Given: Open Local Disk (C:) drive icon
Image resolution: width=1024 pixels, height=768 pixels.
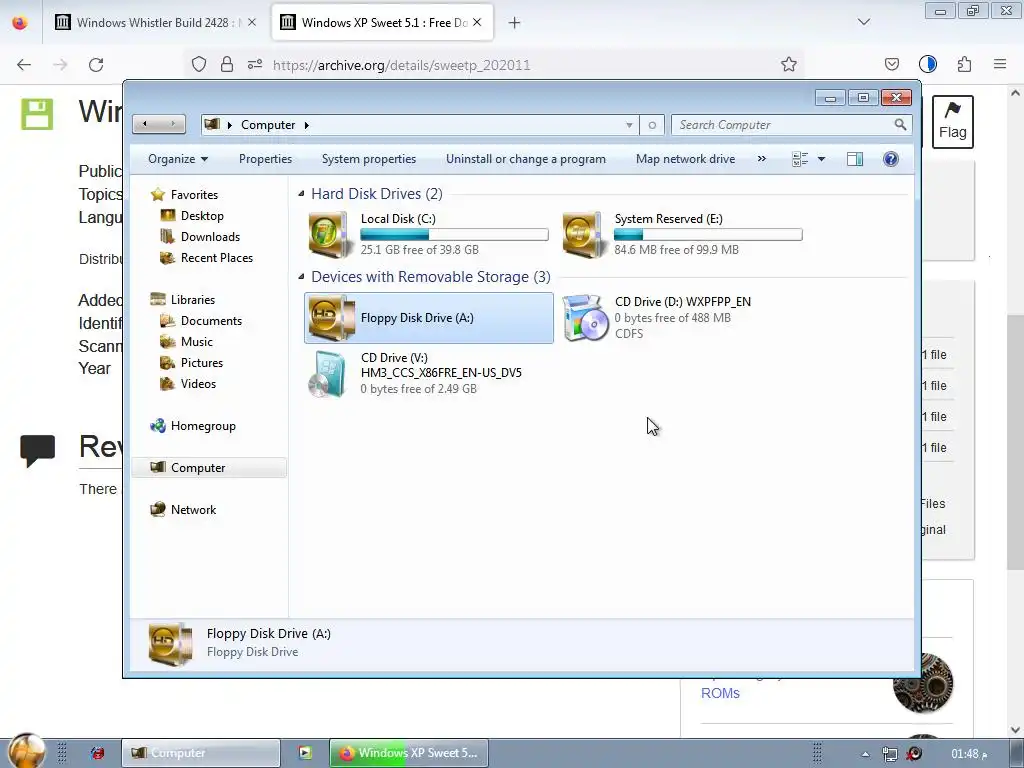Looking at the screenshot, I should pos(328,234).
